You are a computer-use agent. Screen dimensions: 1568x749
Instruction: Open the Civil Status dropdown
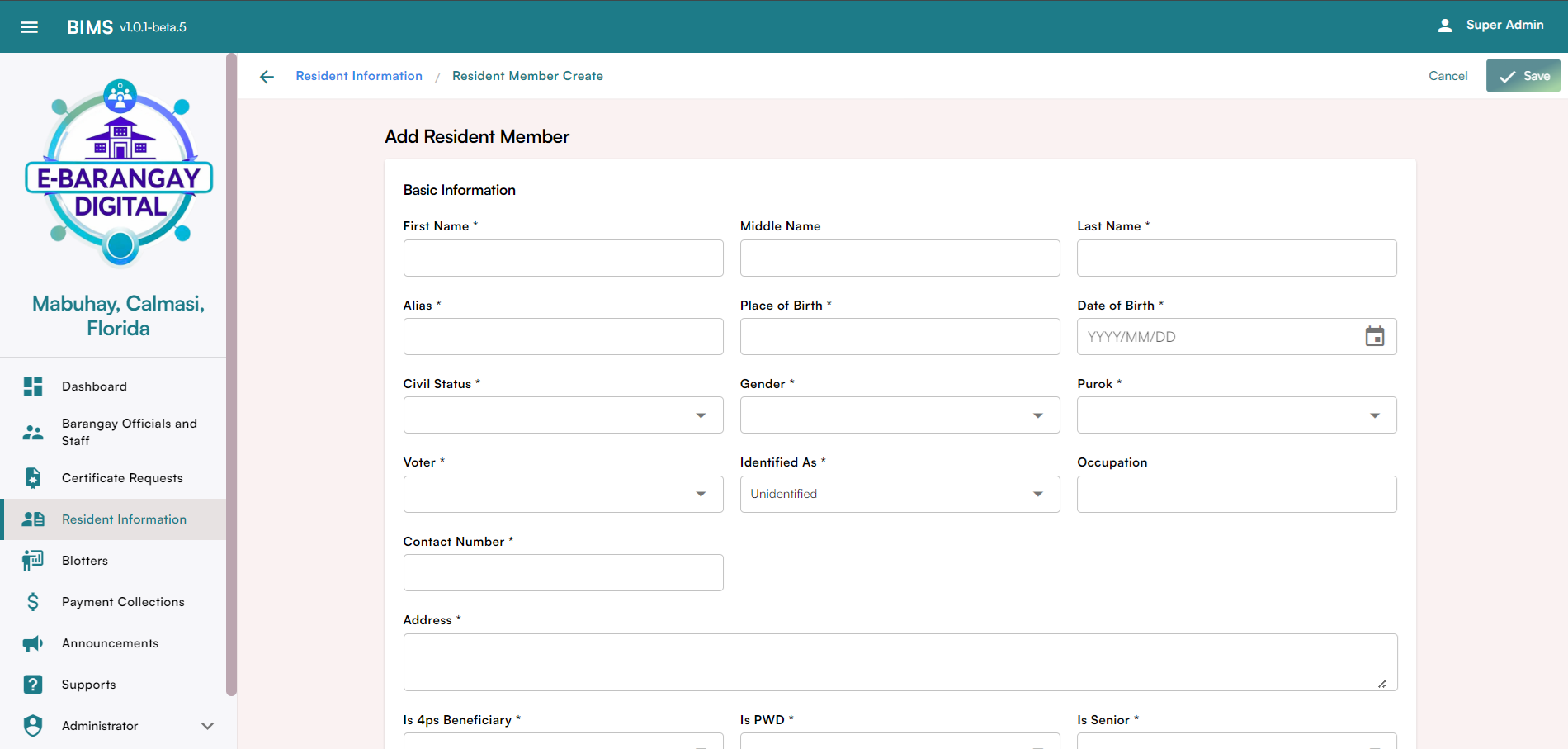tap(563, 415)
